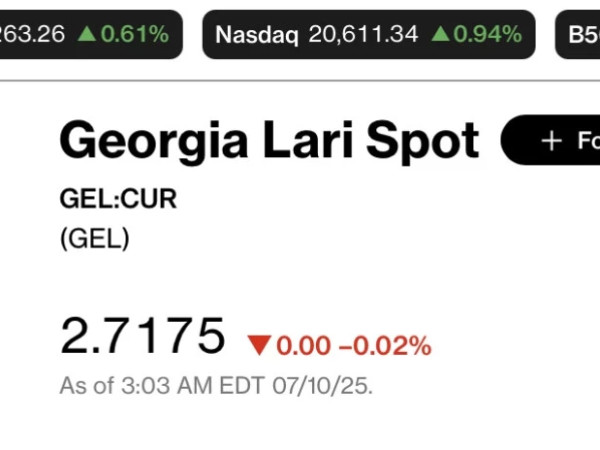Open the ticker chip showing 263.26
Viewport: 600px width, 450px height.
point(91,34)
